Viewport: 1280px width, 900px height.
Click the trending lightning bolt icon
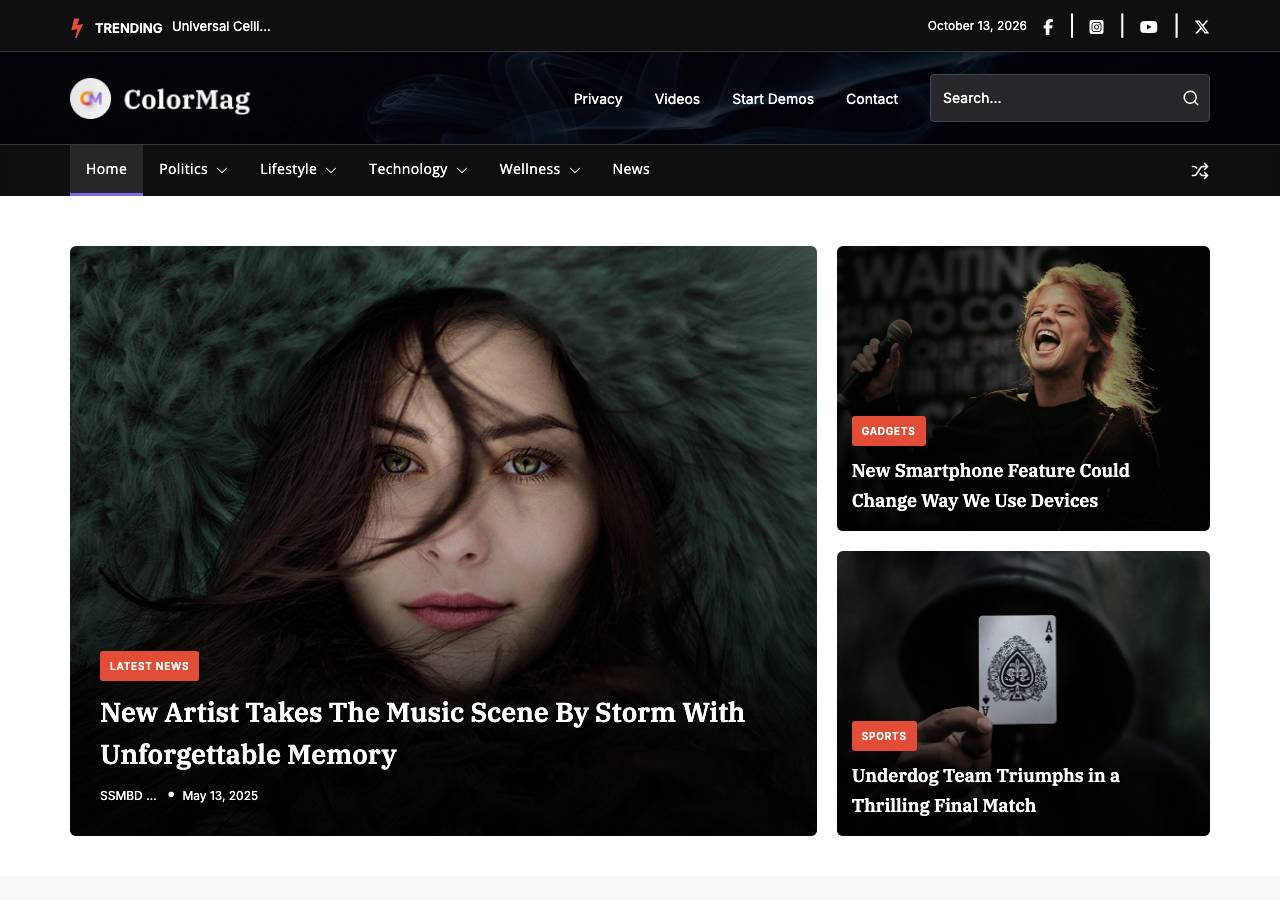pyautogui.click(x=77, y=28)
